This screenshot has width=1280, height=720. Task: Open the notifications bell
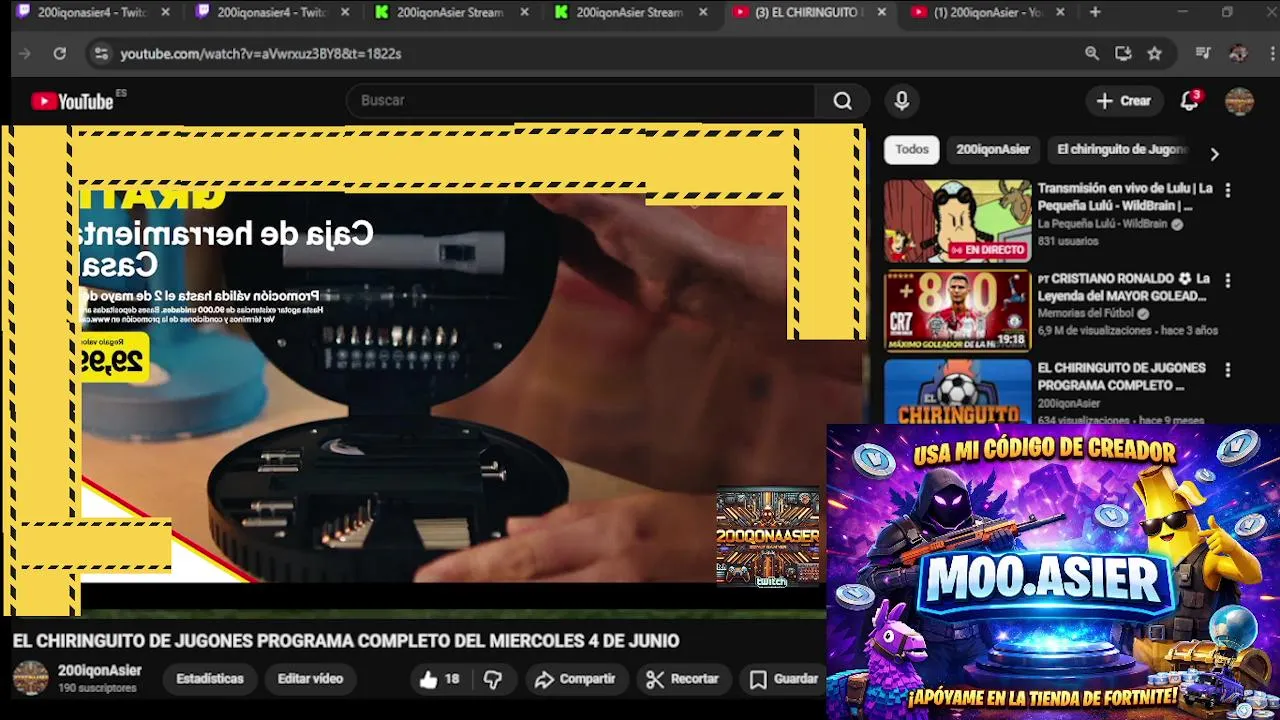[x=1189, y=101]
